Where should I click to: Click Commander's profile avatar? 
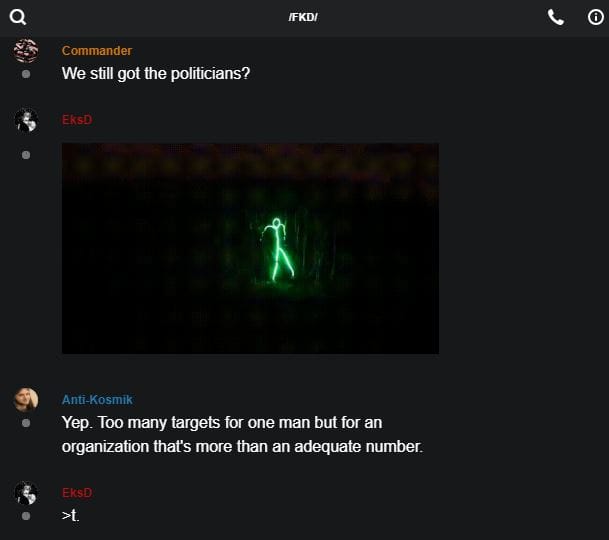click(x=26, y=51)
